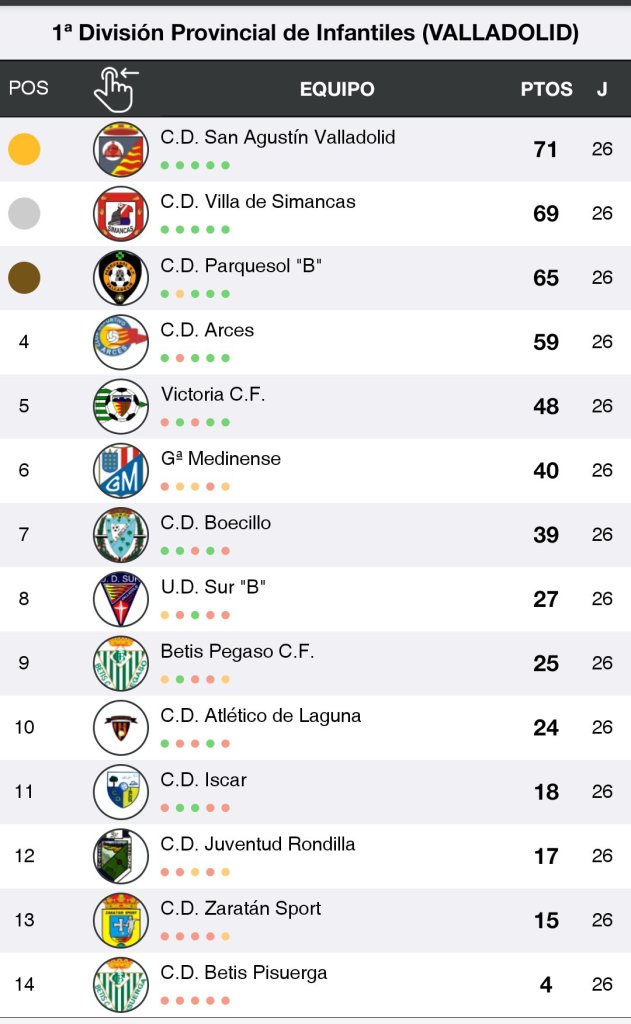Viewport: 631px width, 1024px height.
Task: Click the EQUIPO column header
Action: pyautogui.click(x=337, y=89)
